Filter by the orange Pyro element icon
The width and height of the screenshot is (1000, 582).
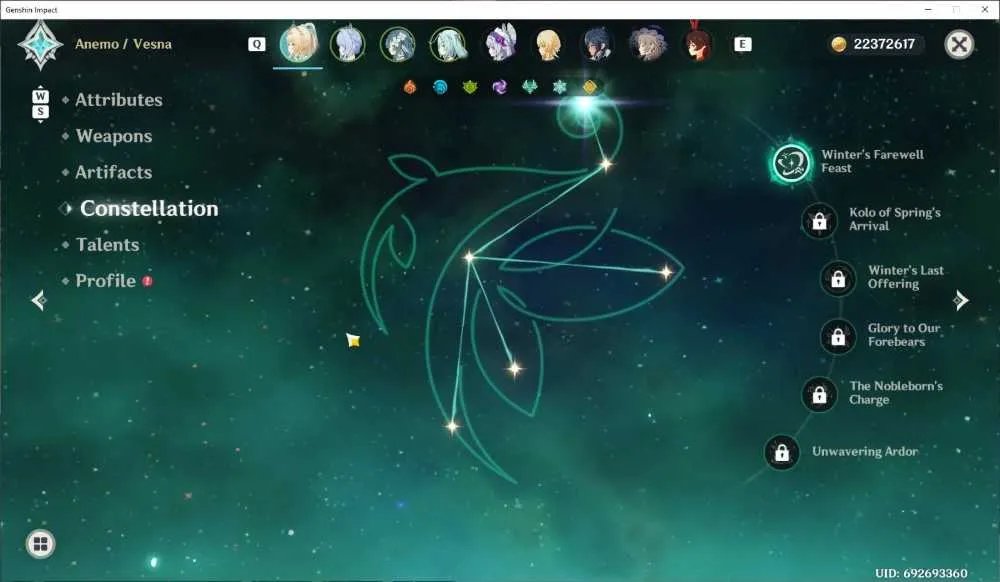click(x=410, y=87)
